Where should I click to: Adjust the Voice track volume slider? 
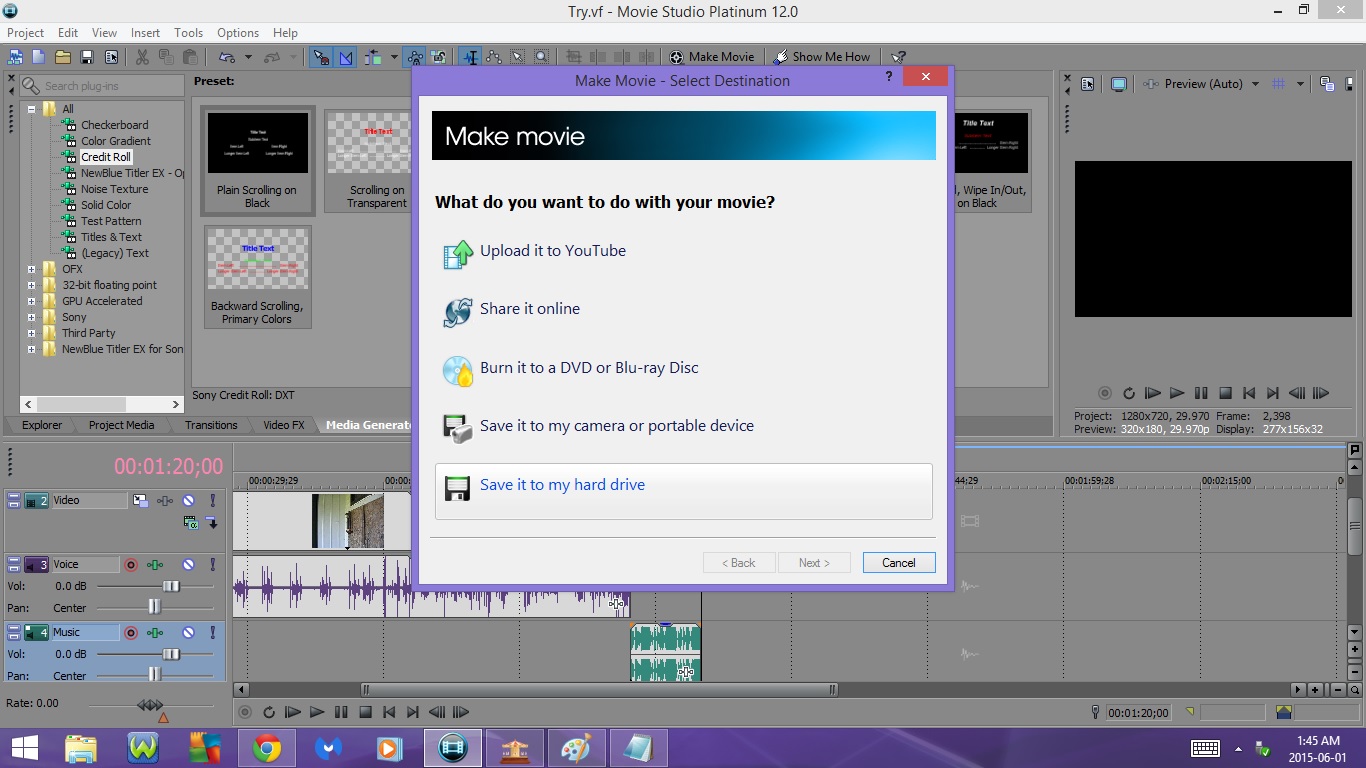coord(171,587)
